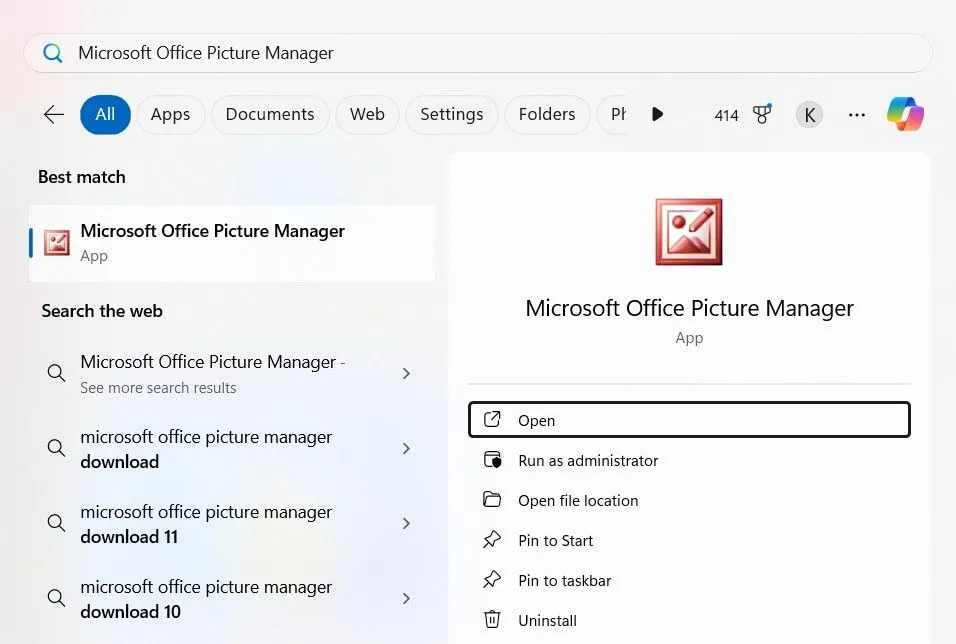The width and height of the screenshot is (956, 644).
Task: Click inside the search input field
Action: click(x=400, y=52)
